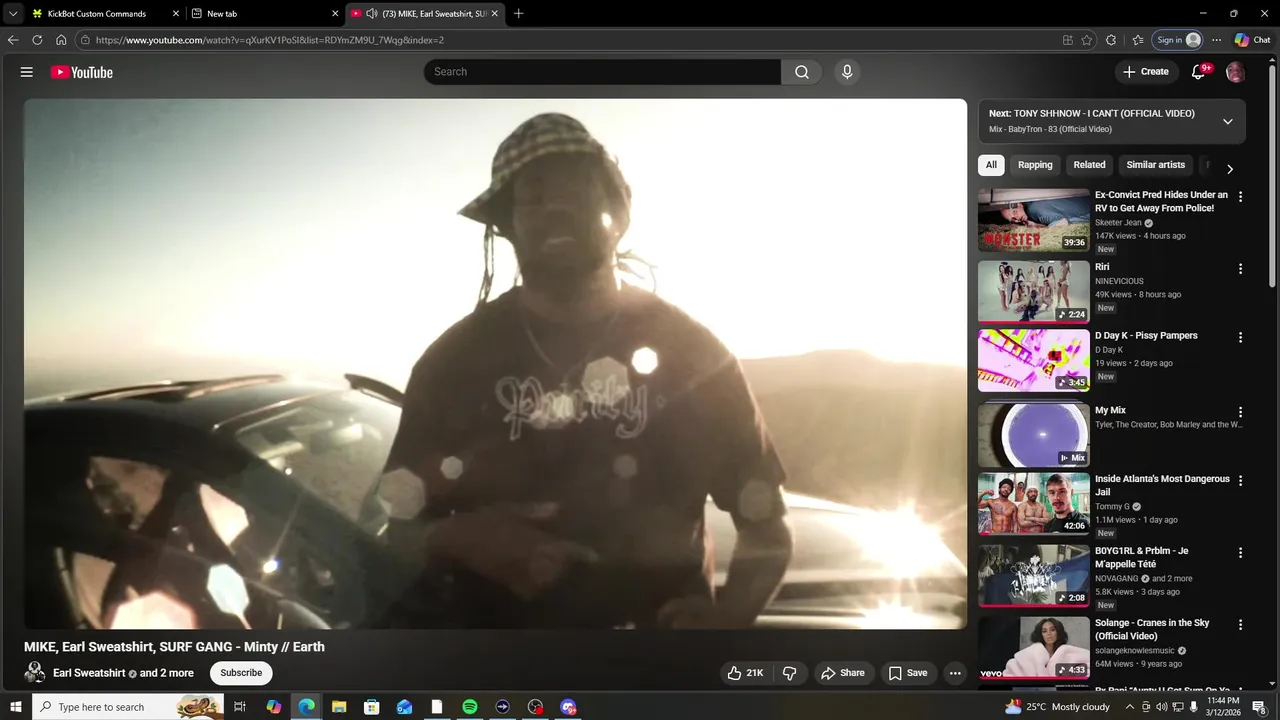Click the Create button
Image resolution: width=1280 pixels, height=720 pixels.
(1146, 72)
